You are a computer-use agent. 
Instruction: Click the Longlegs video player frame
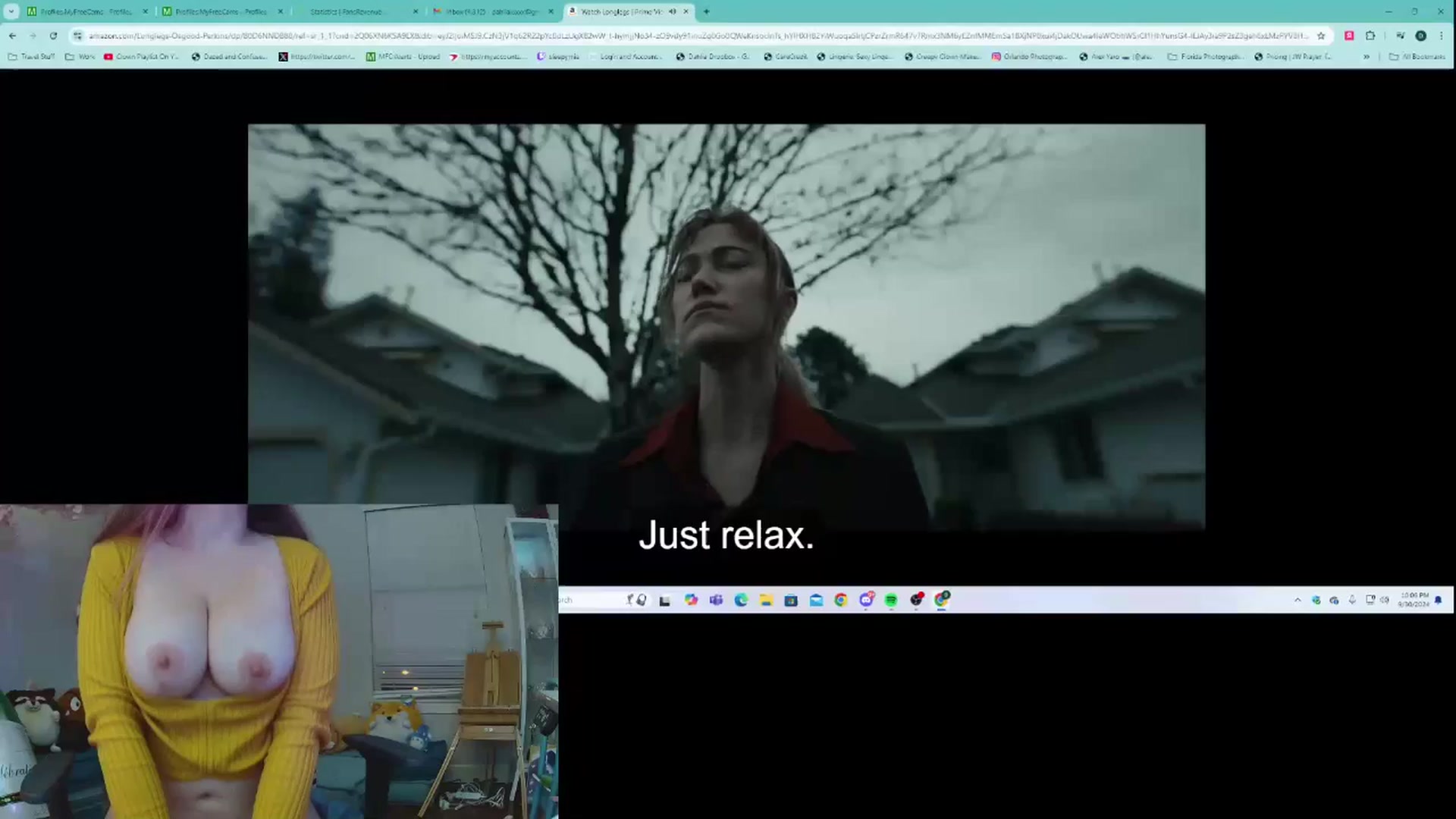726,326
